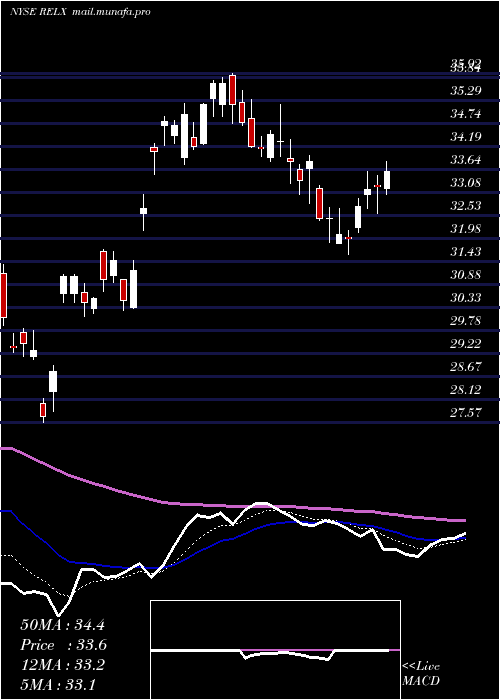Click the 12MA : 33.2 readout
Image resolution: width=500 pixels, height=700 pixels.
click(x=62, y=665)
